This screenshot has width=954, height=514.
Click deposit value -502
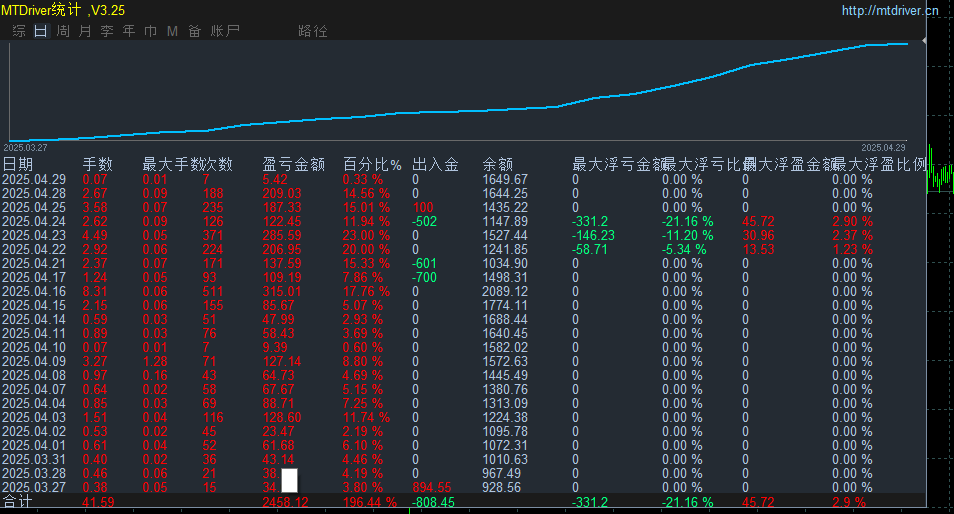tap(425, 221)
